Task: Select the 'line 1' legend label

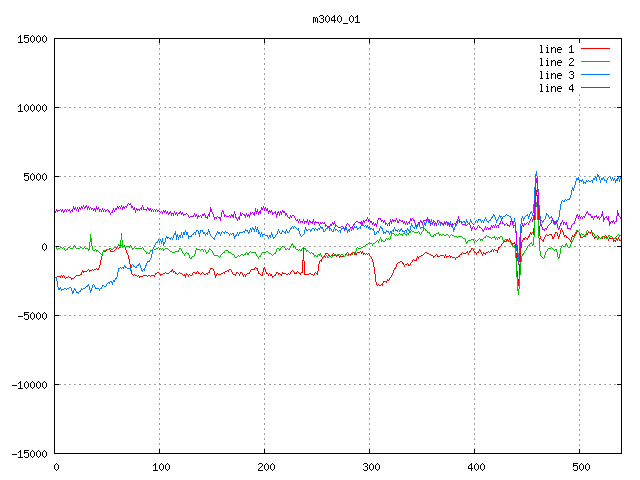Action: pyautogui.click(x=557, y=49)
